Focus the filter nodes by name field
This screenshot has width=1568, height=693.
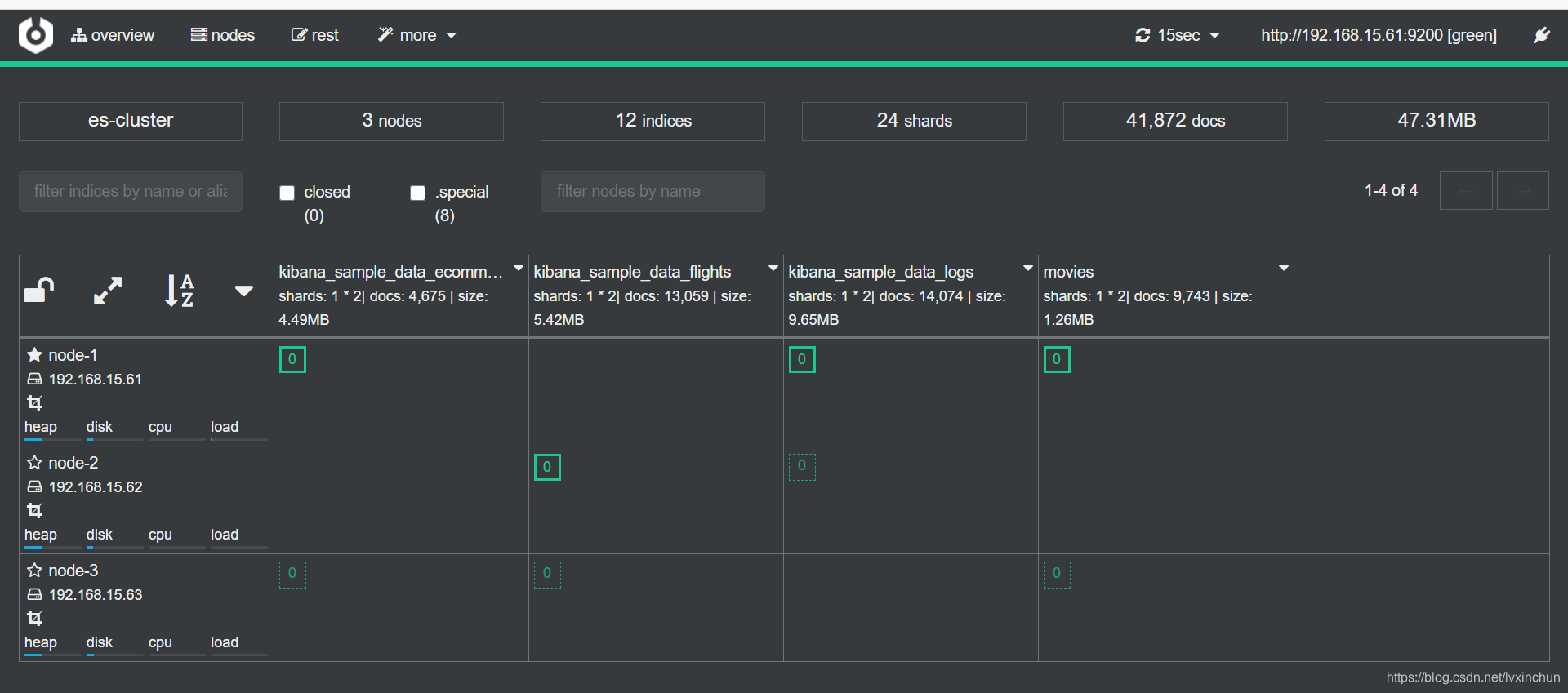pyautogui.click(x=653, y=191)
